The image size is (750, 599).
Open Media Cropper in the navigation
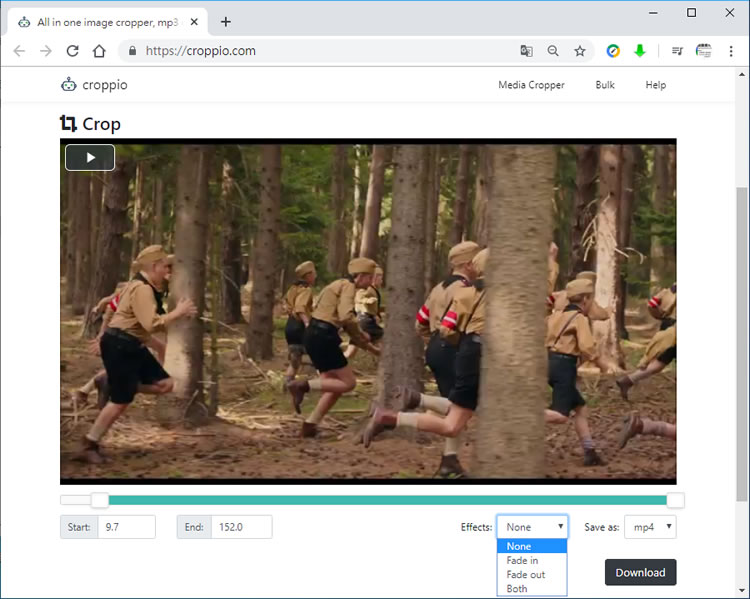[x=531, y=85]
